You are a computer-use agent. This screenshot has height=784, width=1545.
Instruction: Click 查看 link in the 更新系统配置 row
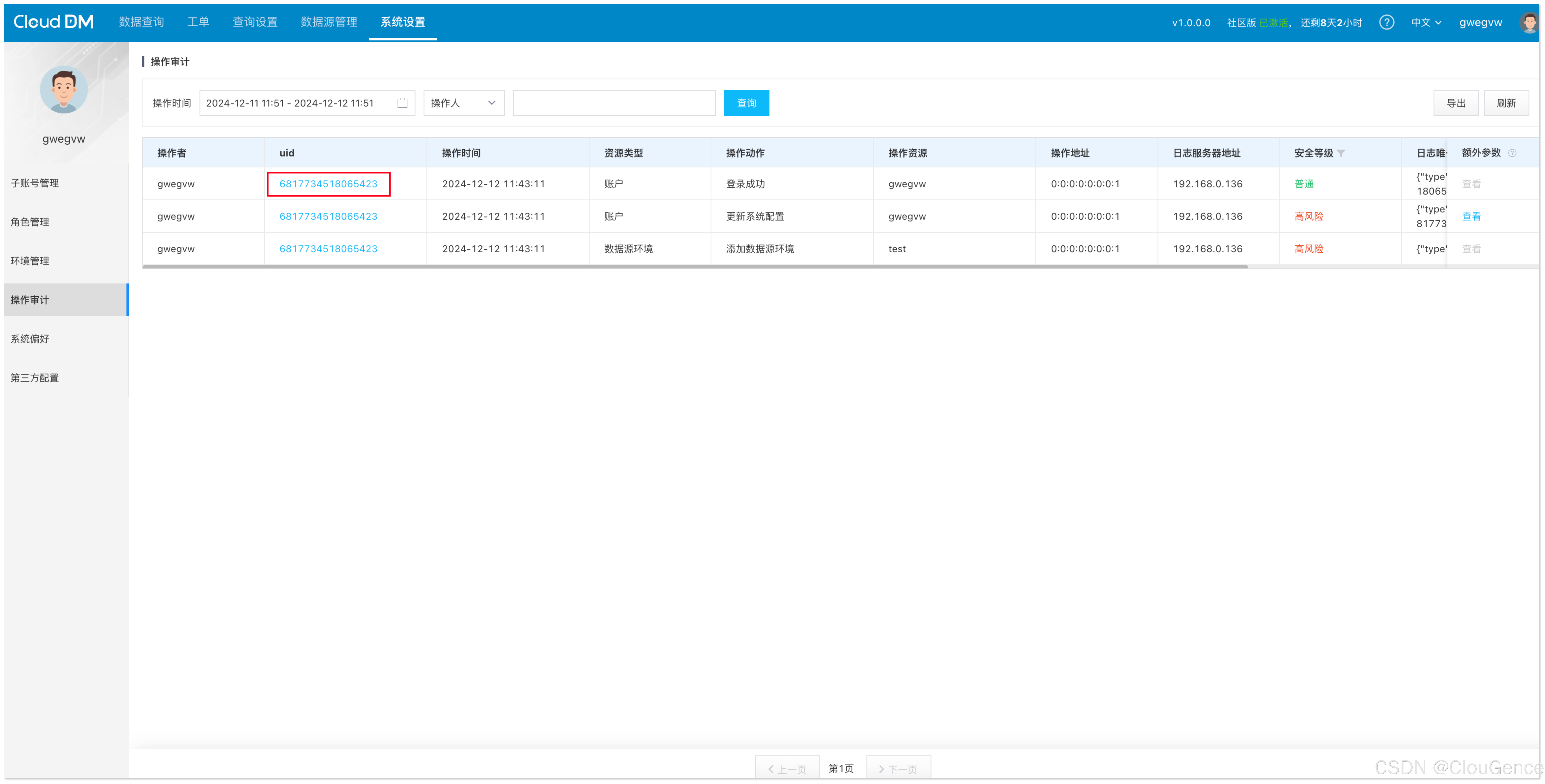(1471, 216)
